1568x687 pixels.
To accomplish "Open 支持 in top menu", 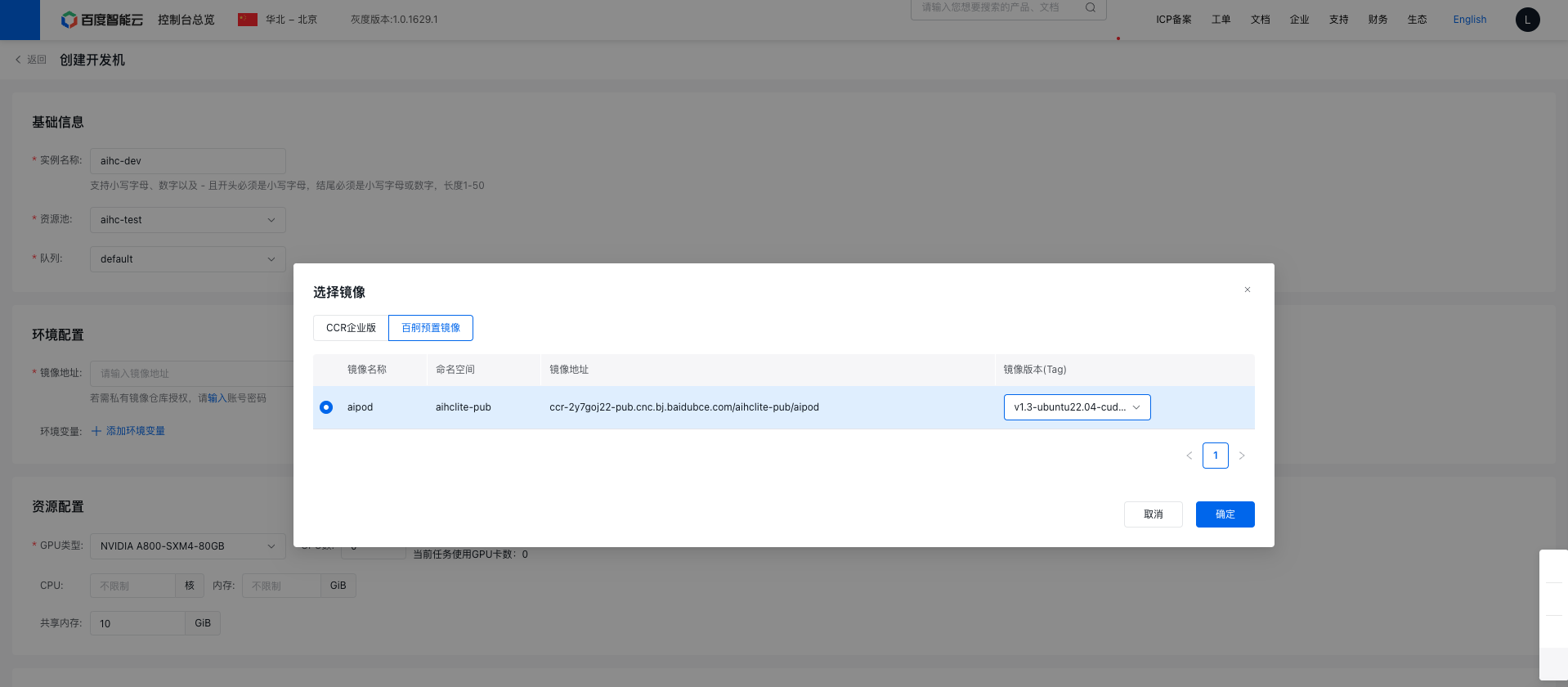I will pos(1339,20).
